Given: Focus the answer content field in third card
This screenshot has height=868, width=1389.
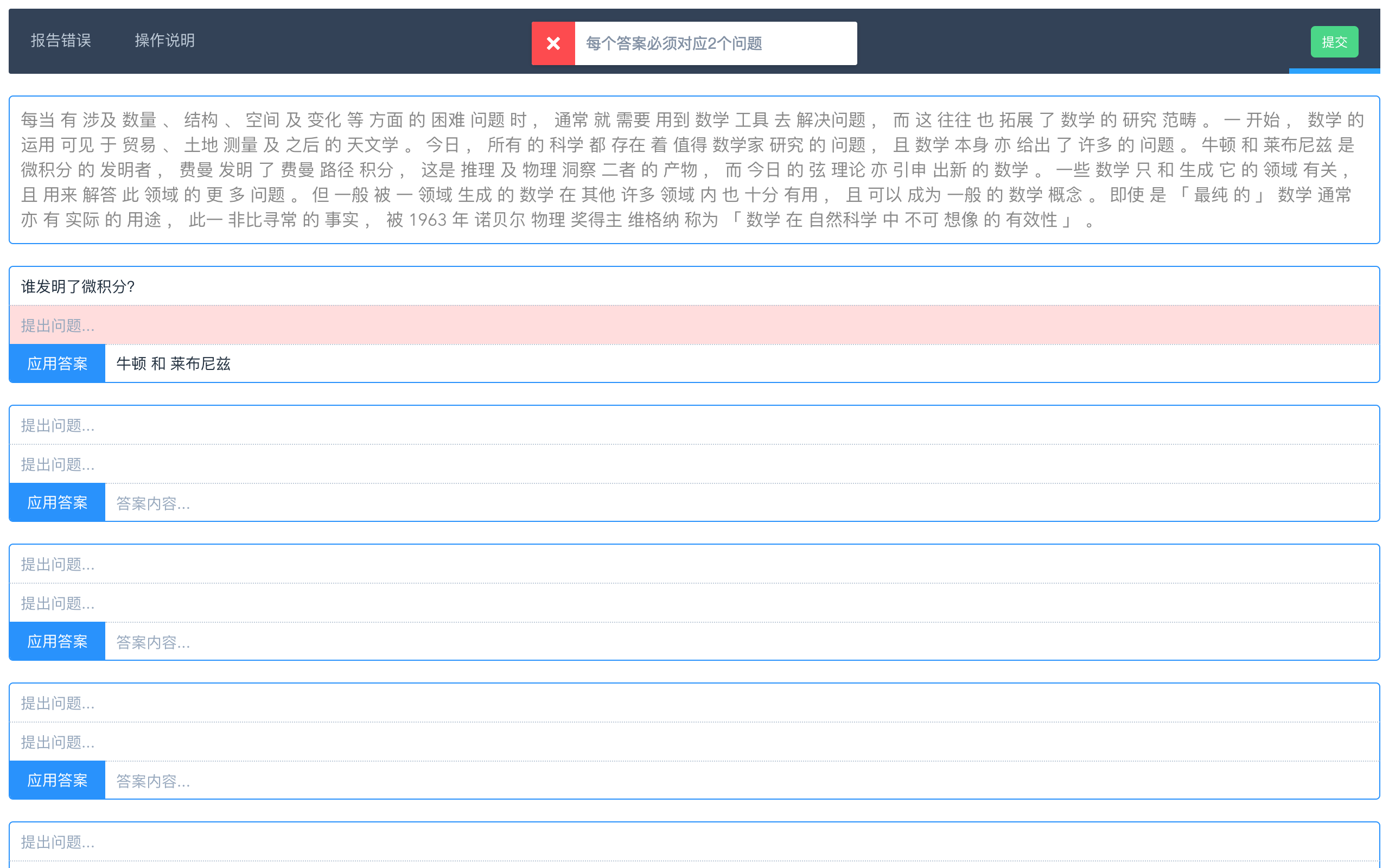Looking at the screenshot, I should [742, 641].
